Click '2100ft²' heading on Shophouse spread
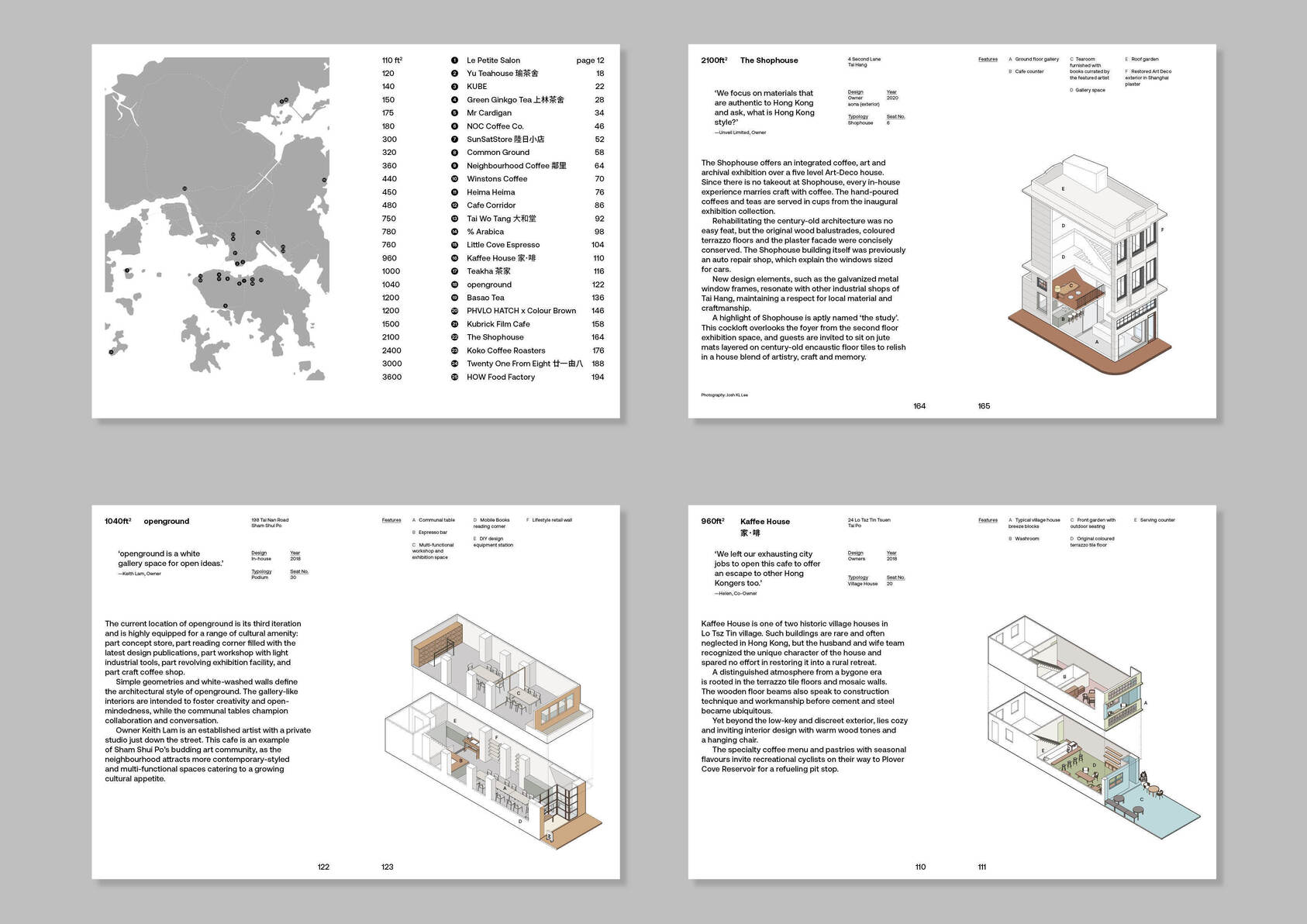The image size is (1307, 924). (x=714, y=60)
